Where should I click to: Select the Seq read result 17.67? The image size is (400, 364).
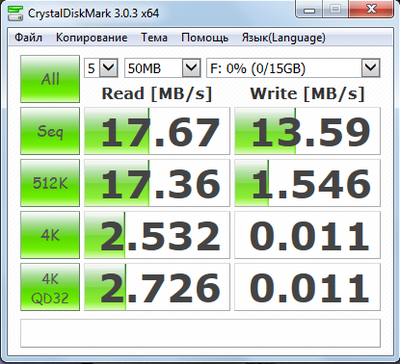157,131
